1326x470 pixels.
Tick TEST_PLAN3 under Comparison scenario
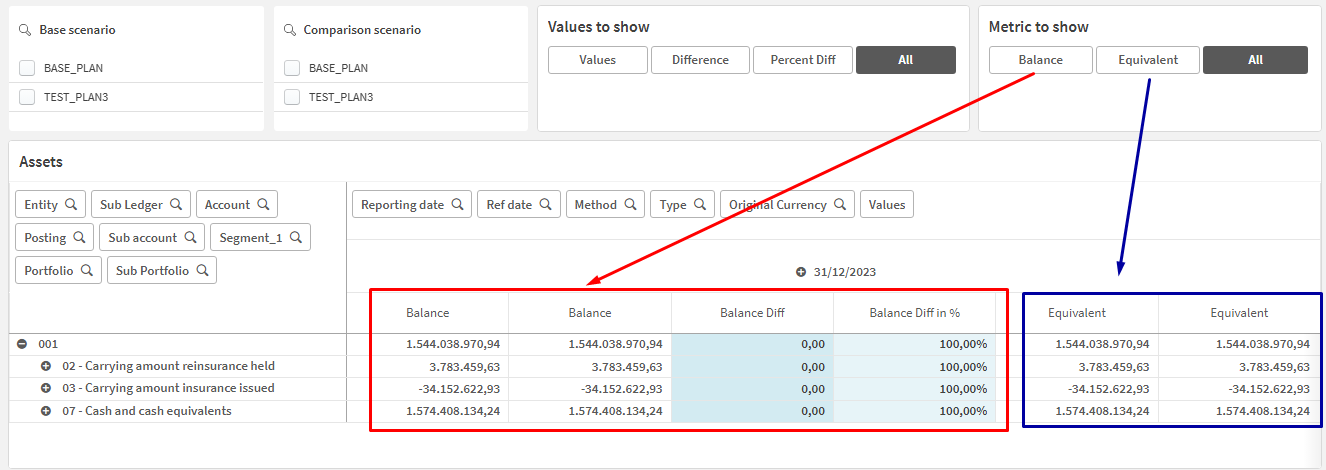point(292,97)
